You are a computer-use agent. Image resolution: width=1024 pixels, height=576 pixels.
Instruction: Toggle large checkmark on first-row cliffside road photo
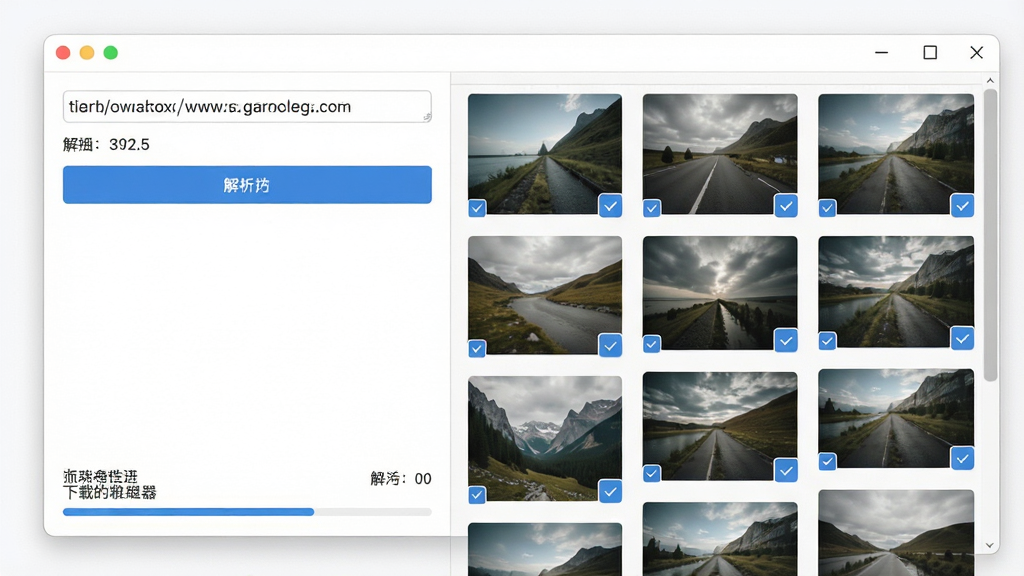click(x=963, y=206)
